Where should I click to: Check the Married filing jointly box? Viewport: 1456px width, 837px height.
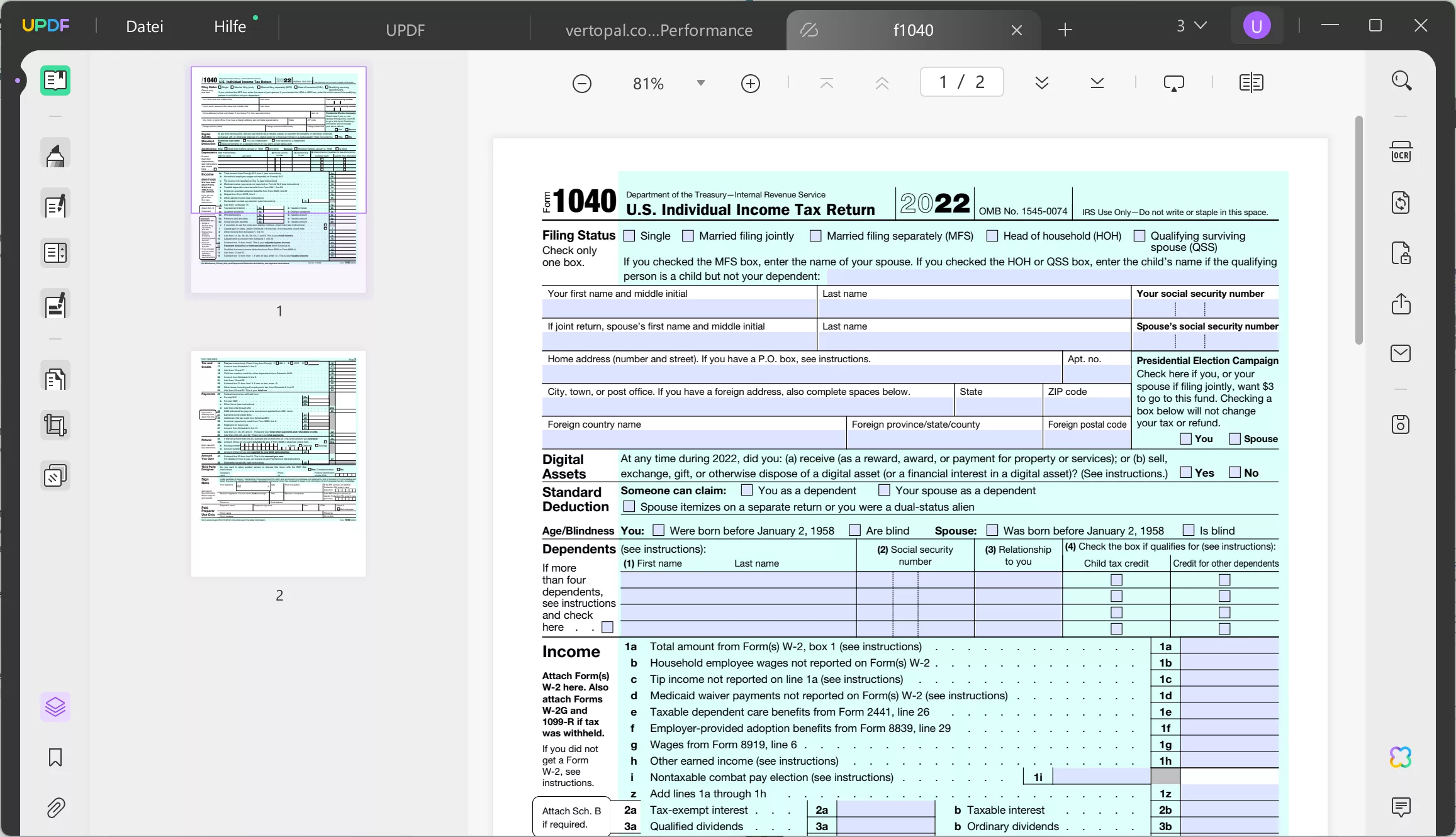[x=688, y=235]
